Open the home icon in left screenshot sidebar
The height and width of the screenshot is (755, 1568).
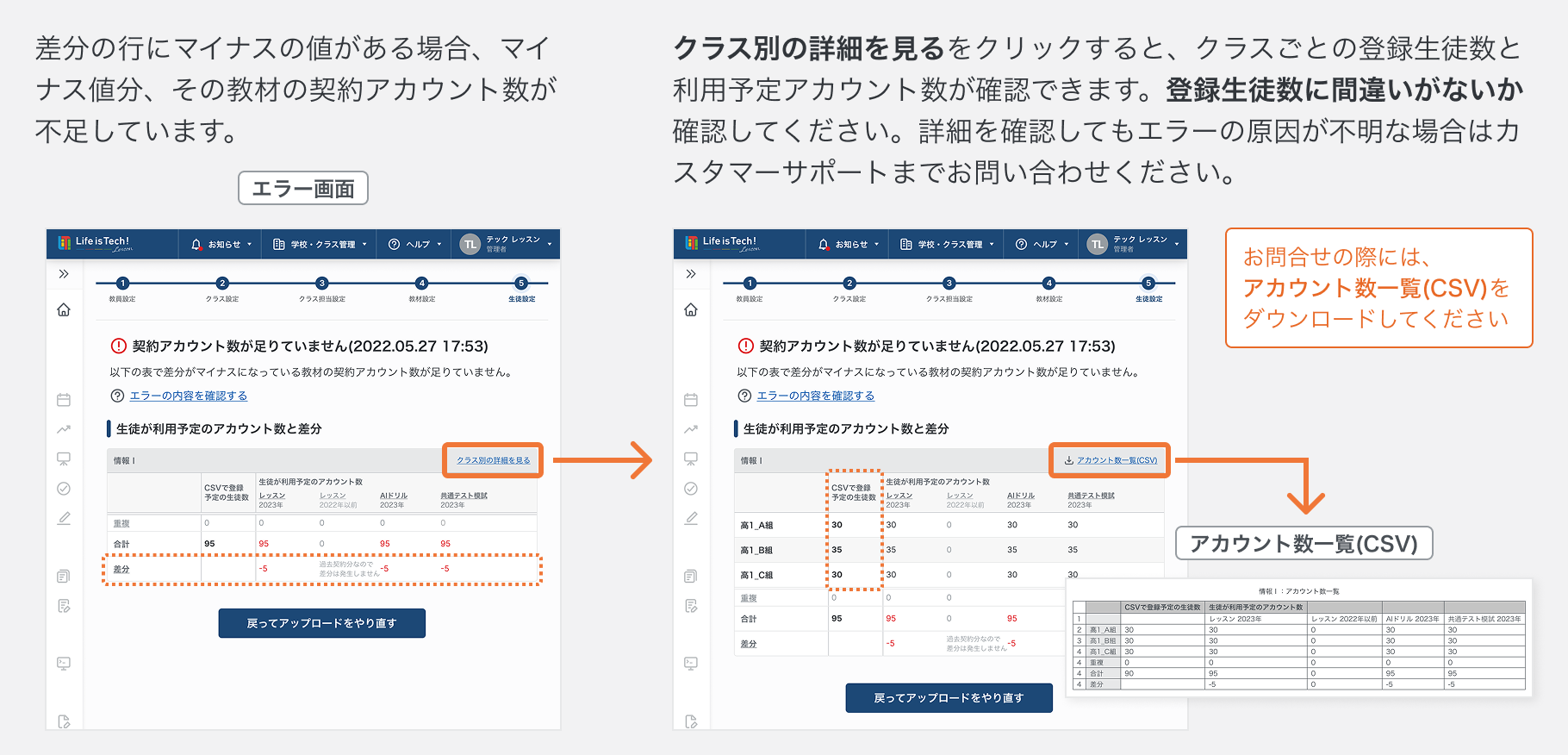(x=64, y=309)
